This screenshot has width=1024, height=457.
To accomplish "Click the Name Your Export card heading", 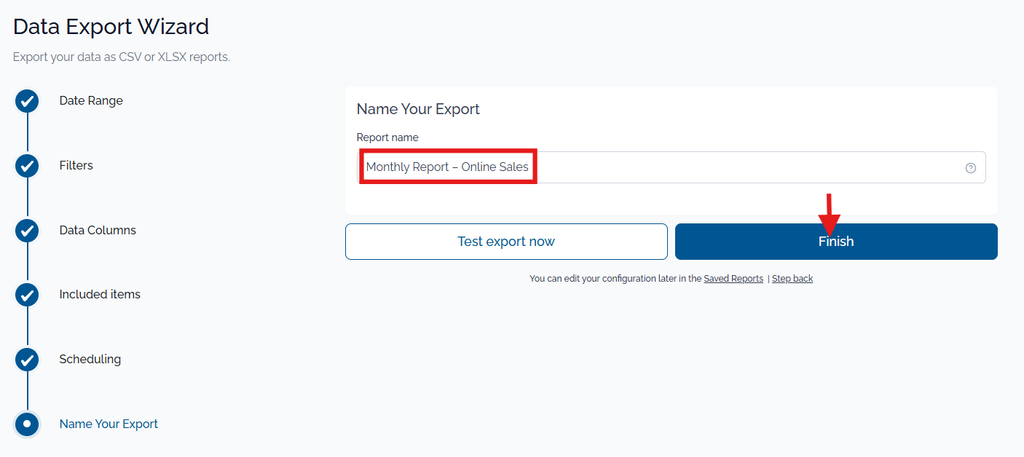I will pyautogui.click(x=418, y=109).
